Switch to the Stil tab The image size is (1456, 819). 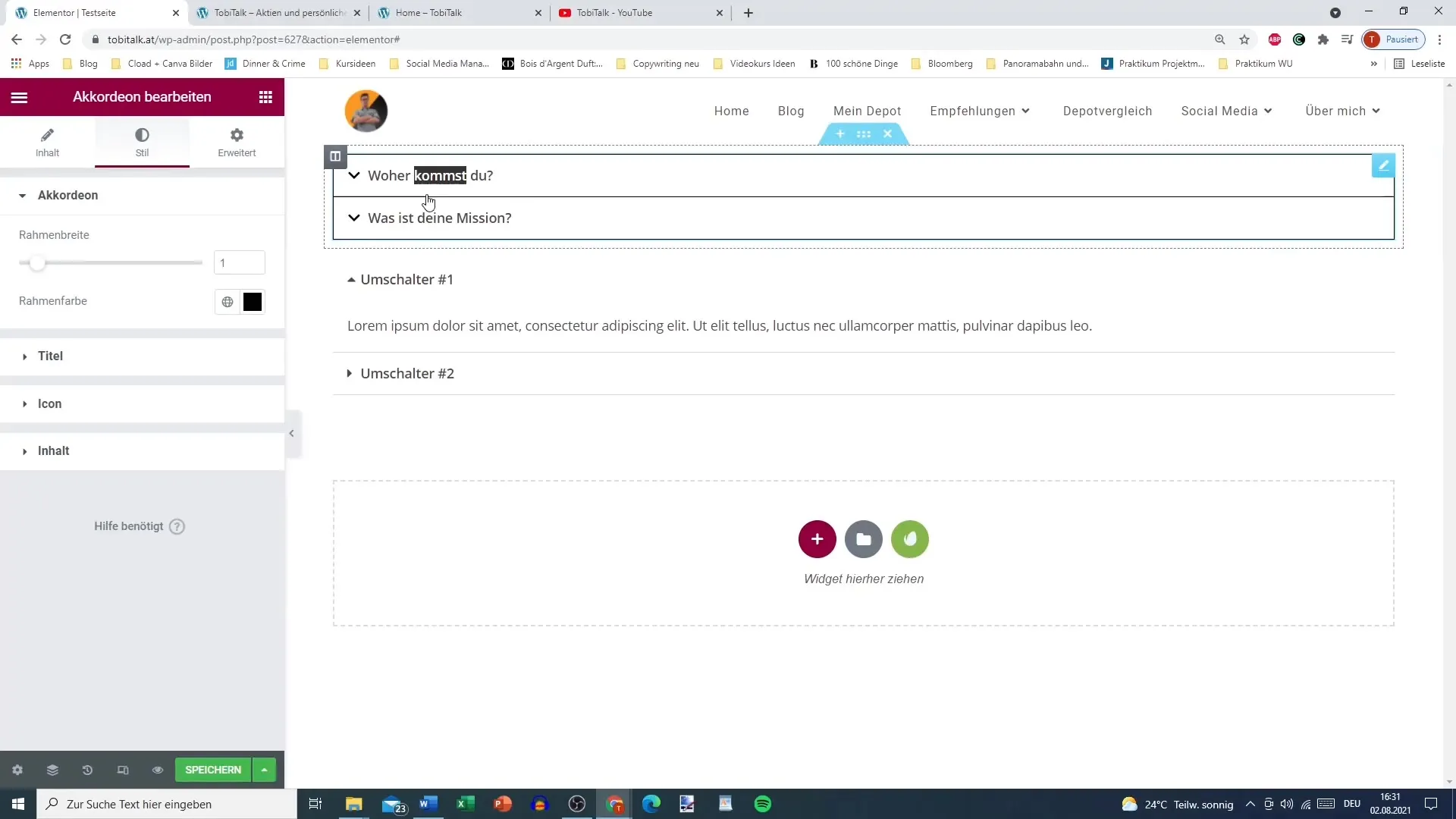142,142
